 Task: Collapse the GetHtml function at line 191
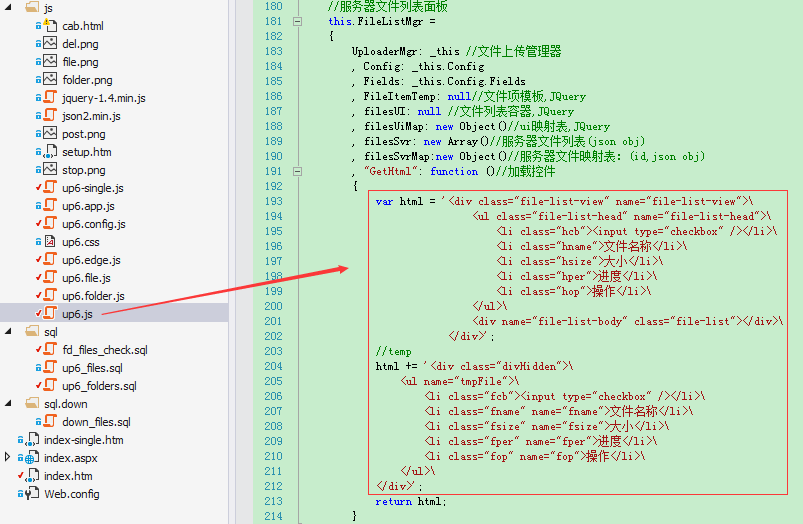click(x=297, y=172)
